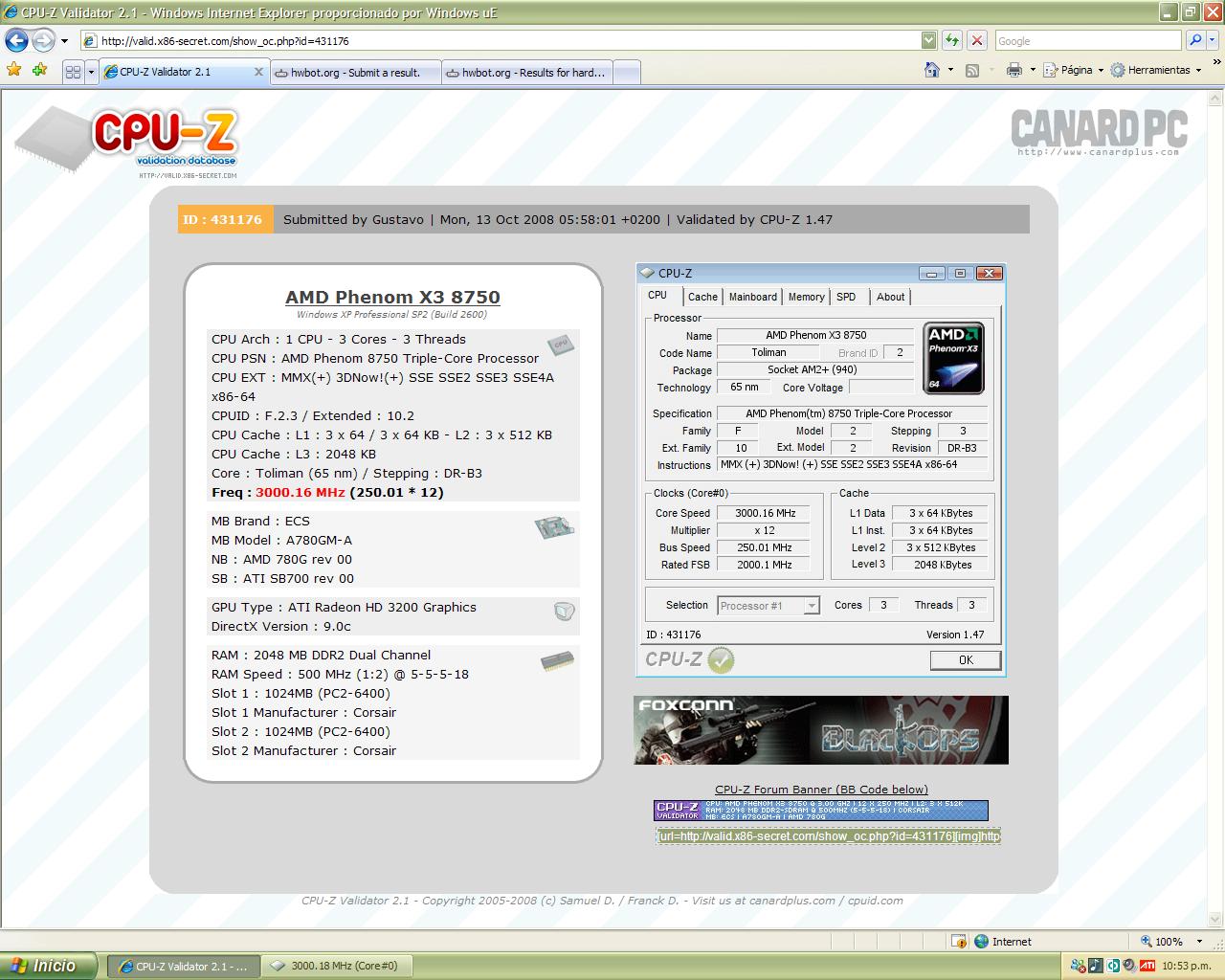Expand the Print options dropdown arrow

1033,70
